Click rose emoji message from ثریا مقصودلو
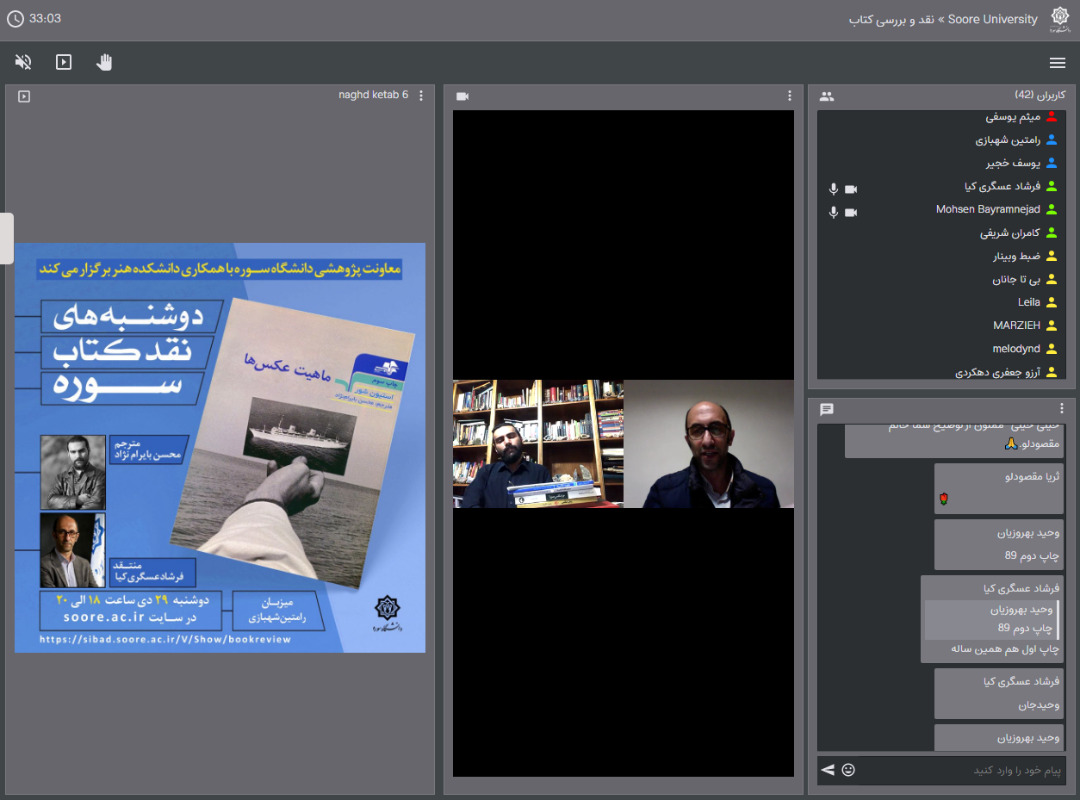Viewport: 1080px width, 800px height. pos(999,489)
